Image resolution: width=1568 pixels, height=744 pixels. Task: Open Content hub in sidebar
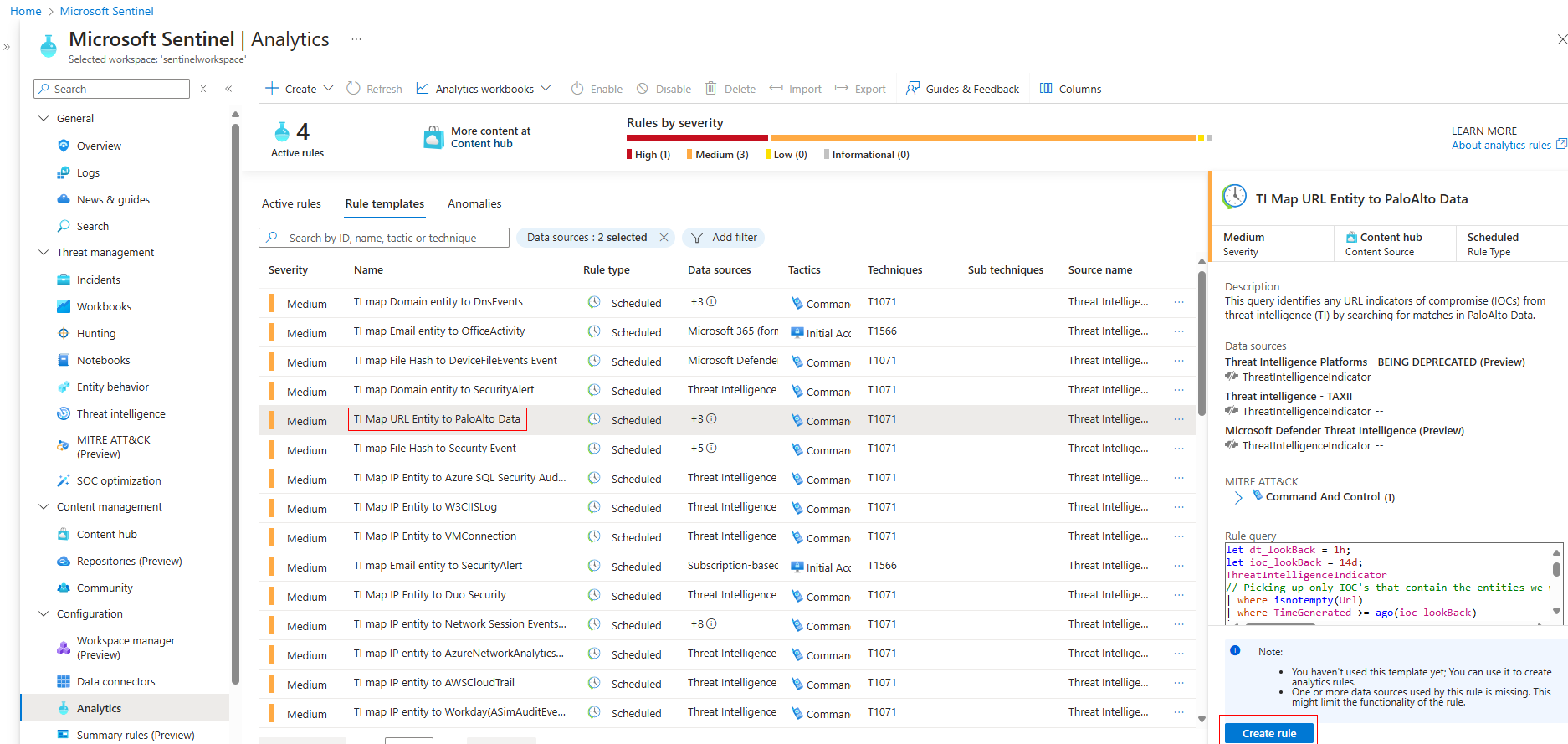pyautogui.click(x=106, y=534)
